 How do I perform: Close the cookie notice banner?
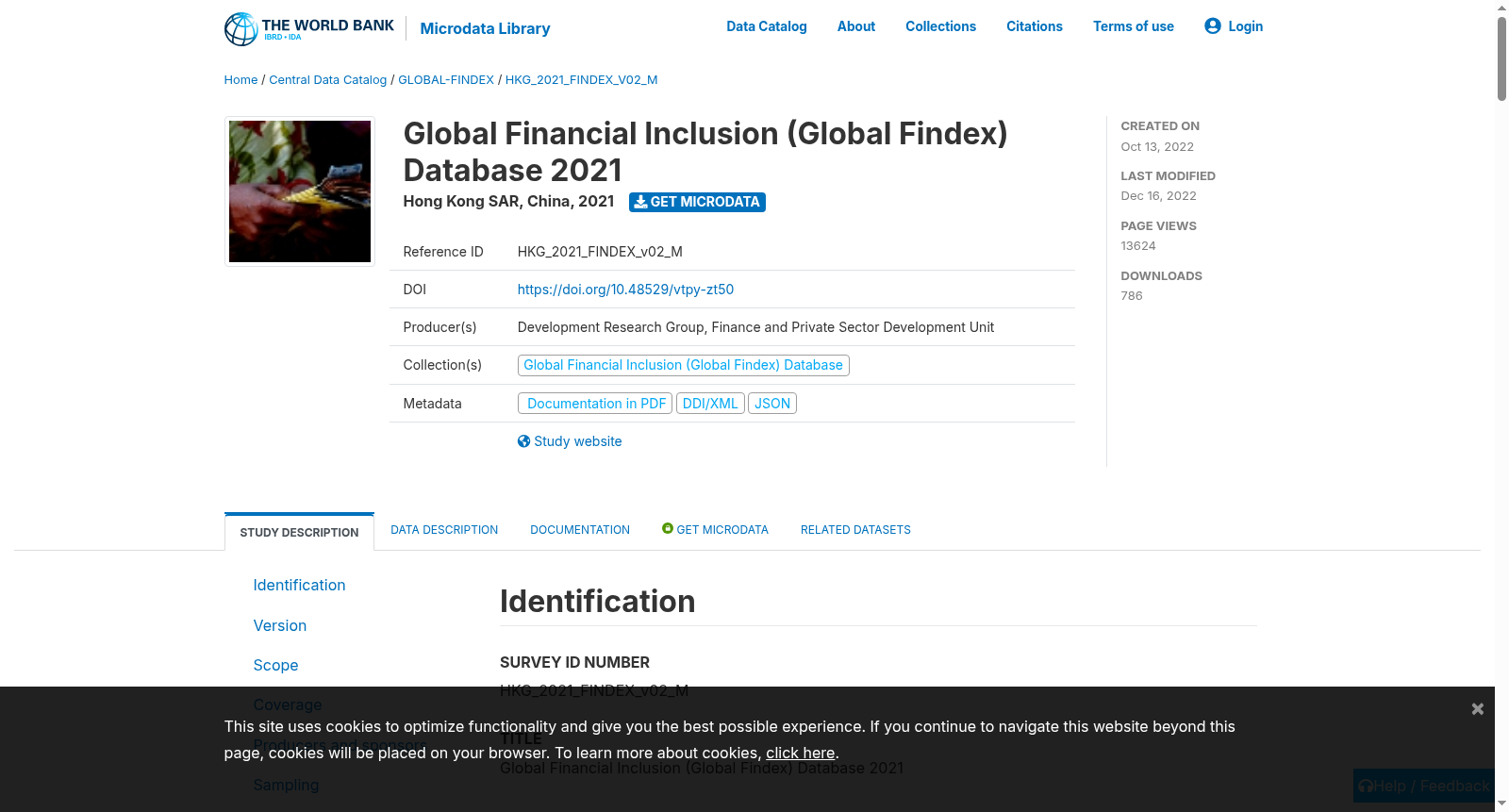1478,708
